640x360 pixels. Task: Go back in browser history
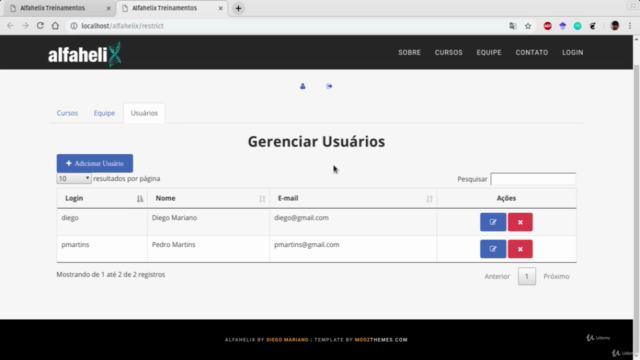click(x=10, y=26)
